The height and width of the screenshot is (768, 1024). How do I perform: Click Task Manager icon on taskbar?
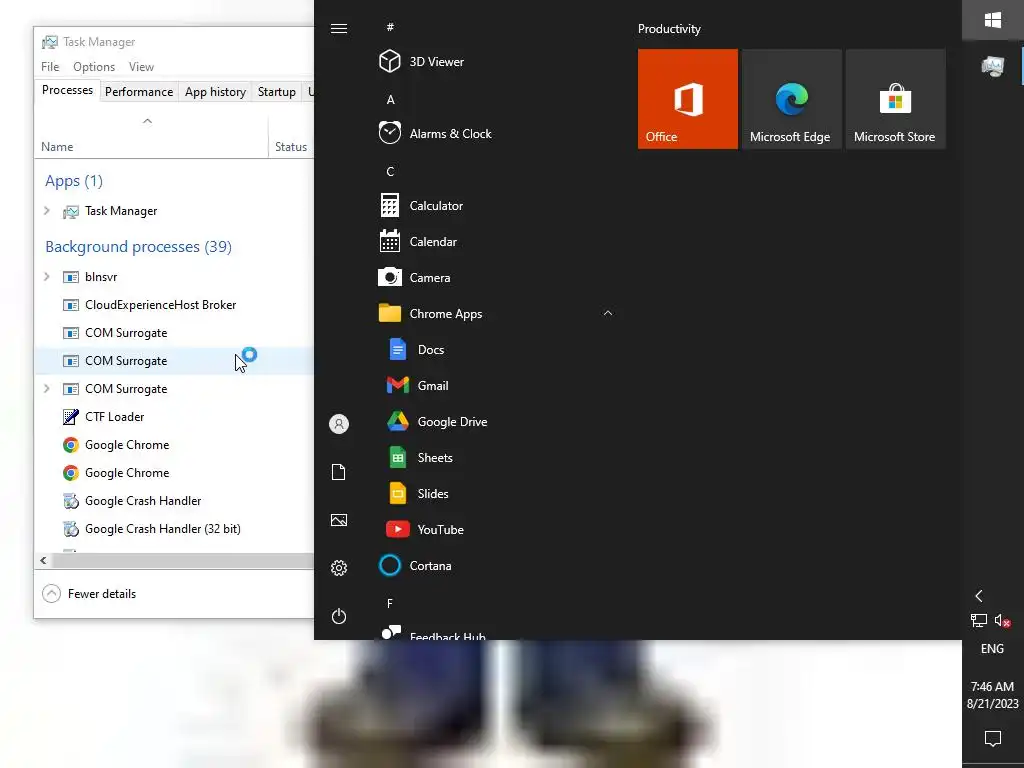993,66
